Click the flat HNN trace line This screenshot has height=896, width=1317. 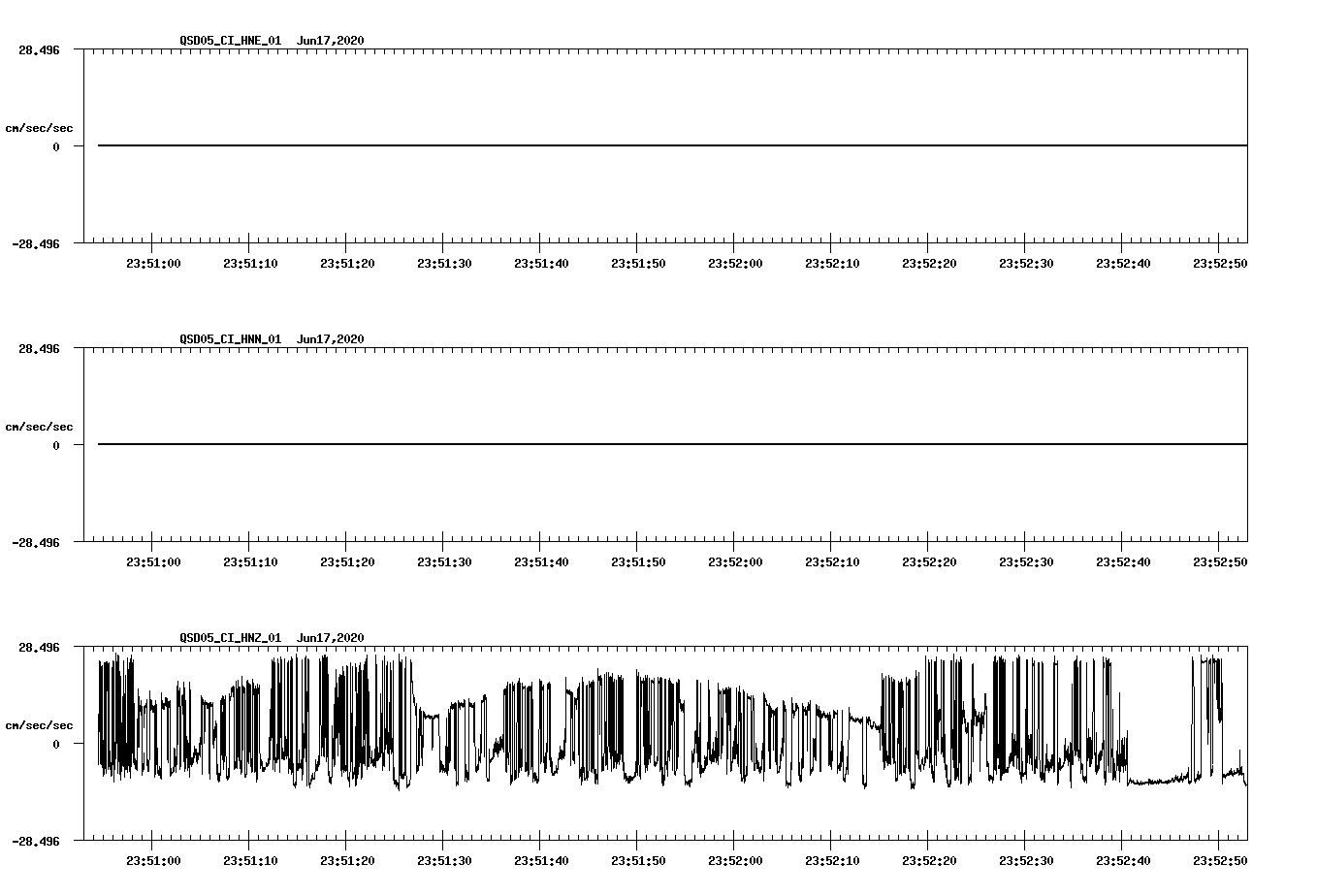tap(672, 444)
